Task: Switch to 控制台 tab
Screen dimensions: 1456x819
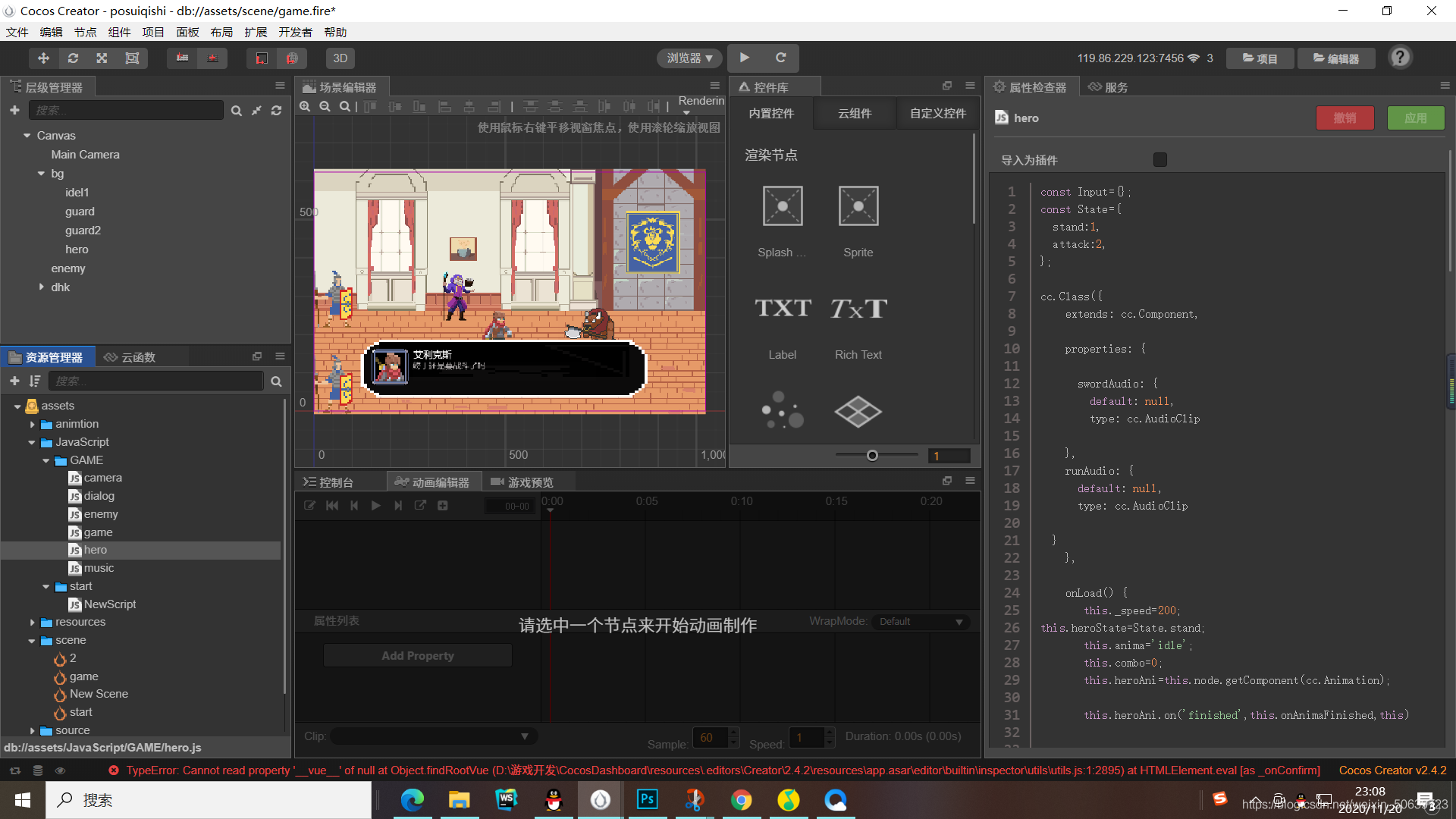Action: (328, 482)
